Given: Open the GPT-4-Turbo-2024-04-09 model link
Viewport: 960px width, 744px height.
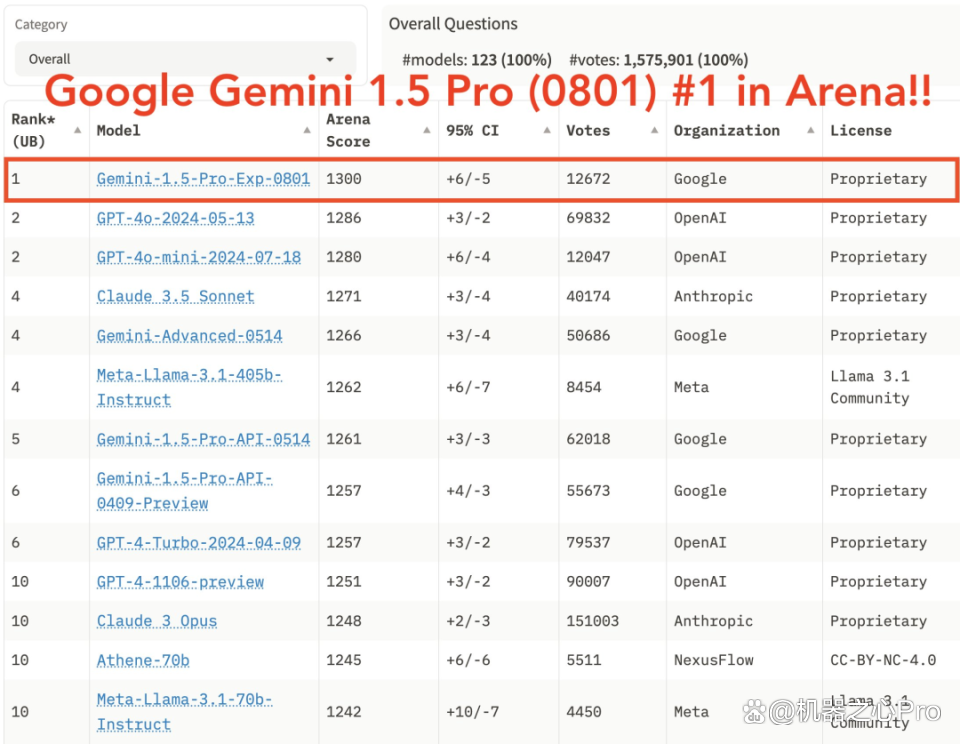Looking at the screenshot, I should pos(199,543).
